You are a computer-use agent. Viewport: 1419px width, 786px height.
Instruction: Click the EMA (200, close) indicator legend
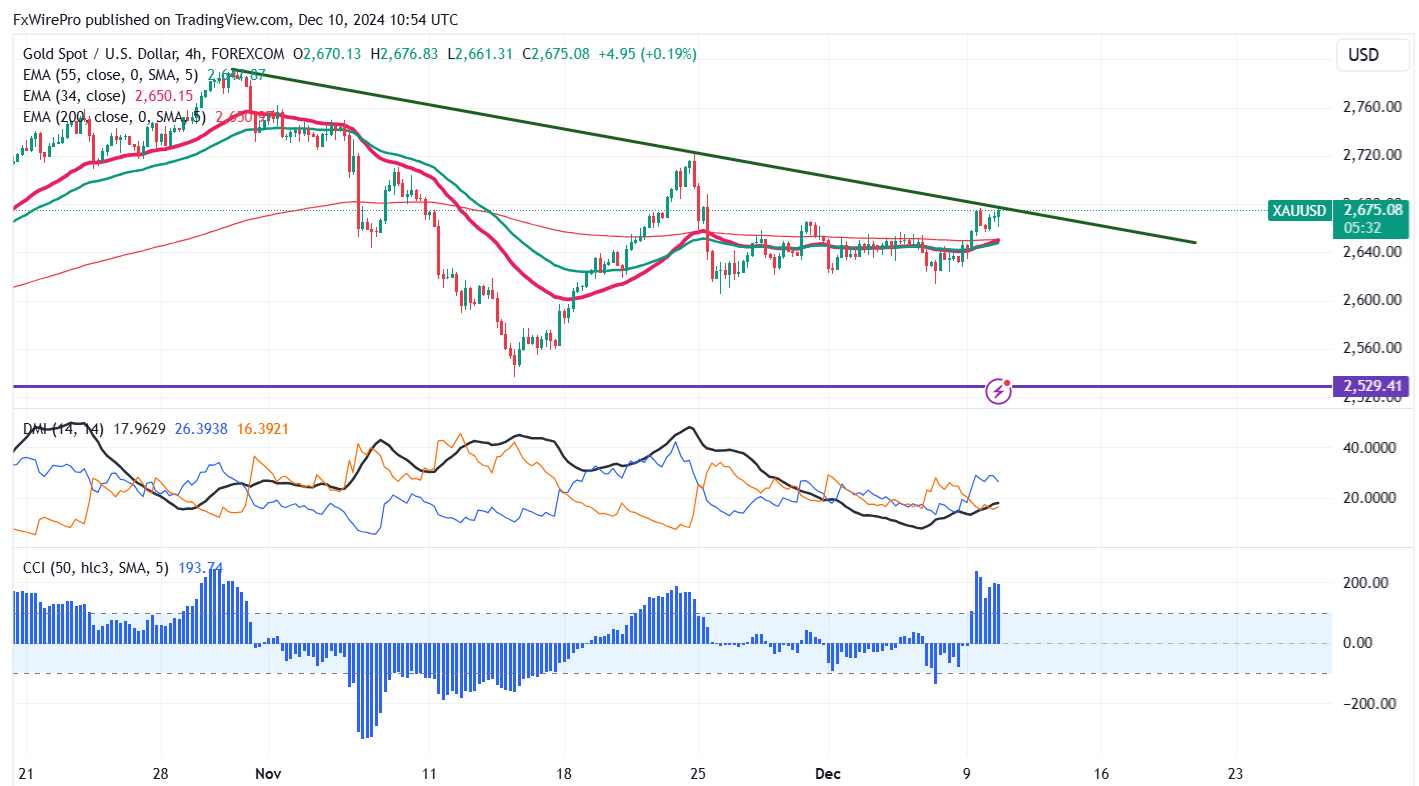[114, 117]
